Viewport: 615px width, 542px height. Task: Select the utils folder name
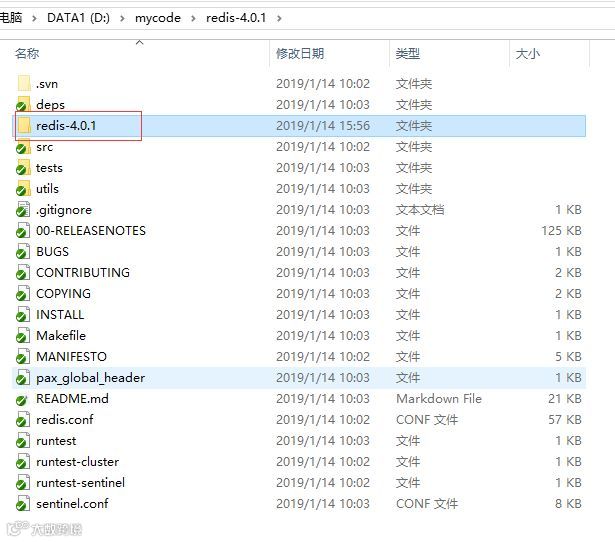coord(47,189)
